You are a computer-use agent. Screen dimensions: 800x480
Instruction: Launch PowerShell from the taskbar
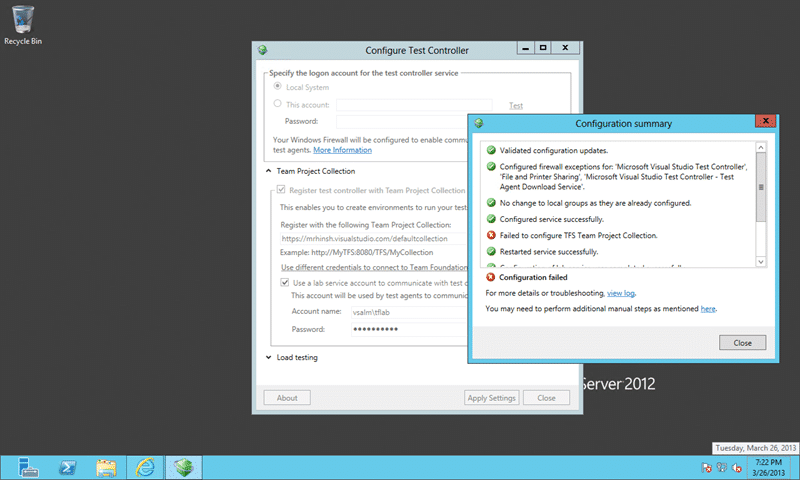pyautogui.click(x=67, y=467)
